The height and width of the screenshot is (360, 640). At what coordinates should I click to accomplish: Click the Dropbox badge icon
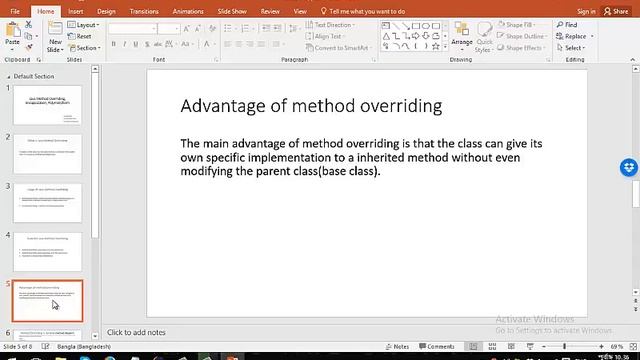coord(629,167)
